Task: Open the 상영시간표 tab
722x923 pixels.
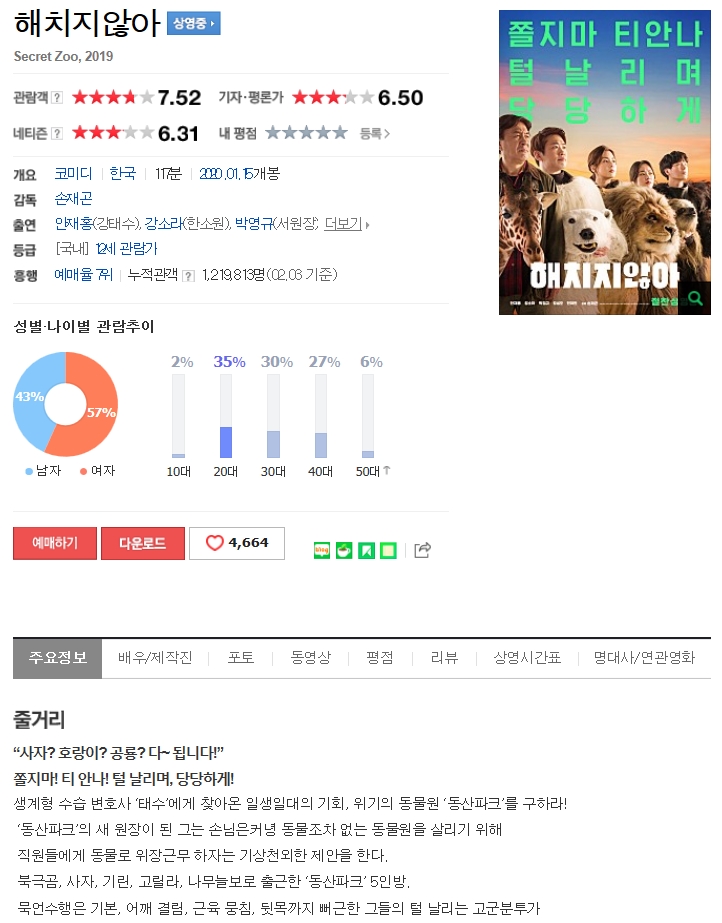Action: point(527,658)
